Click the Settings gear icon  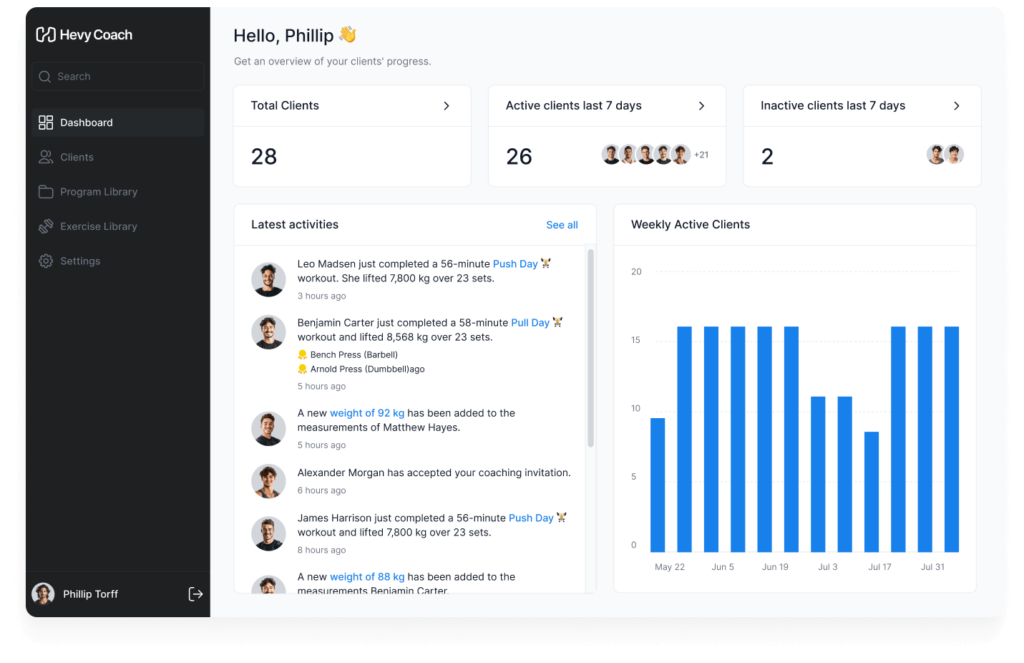(46, 261)
